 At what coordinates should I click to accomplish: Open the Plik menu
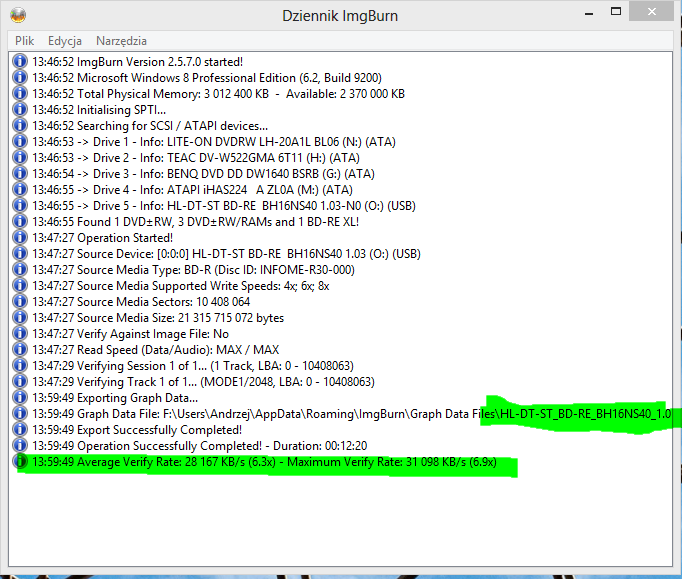pos(24,41)
